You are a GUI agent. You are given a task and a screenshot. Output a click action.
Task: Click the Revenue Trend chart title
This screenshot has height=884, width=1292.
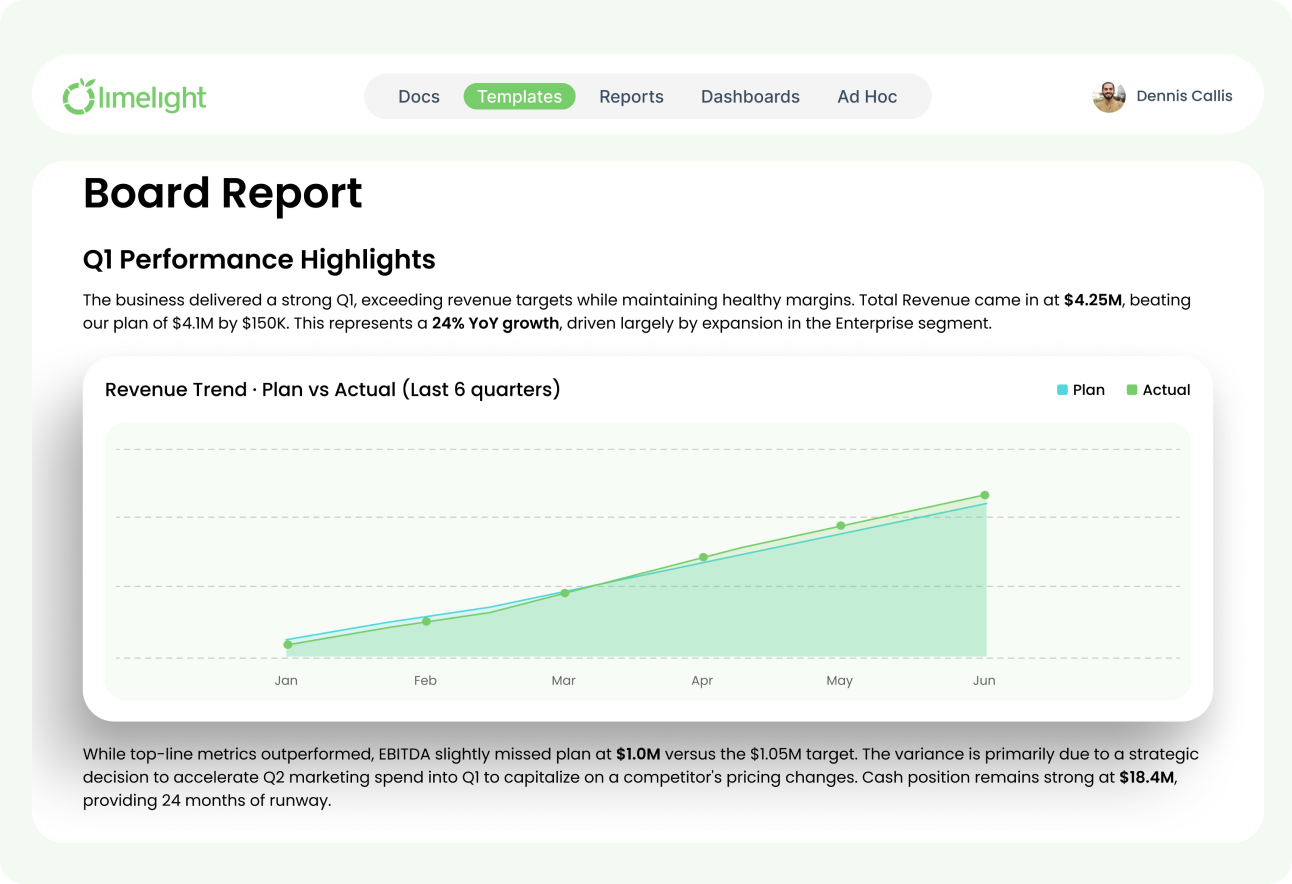[333, 390]
